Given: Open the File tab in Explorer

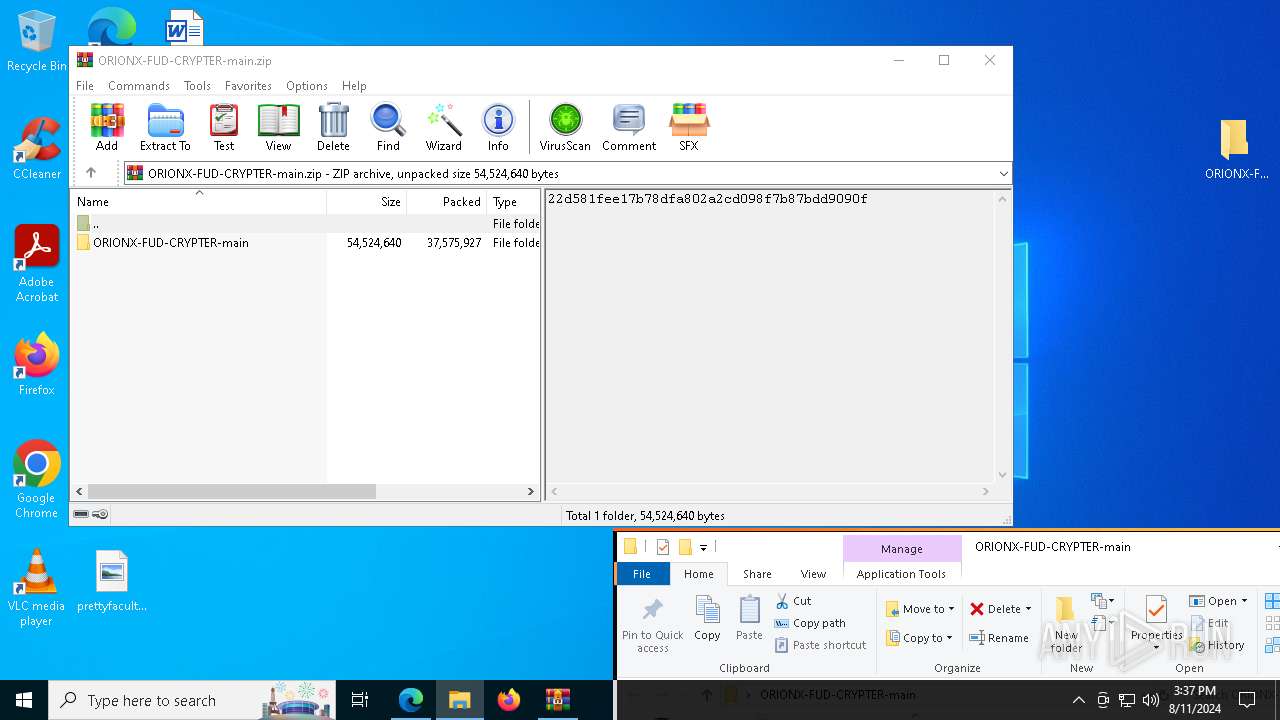Looking at the screenshot, I should coord(642,574).
